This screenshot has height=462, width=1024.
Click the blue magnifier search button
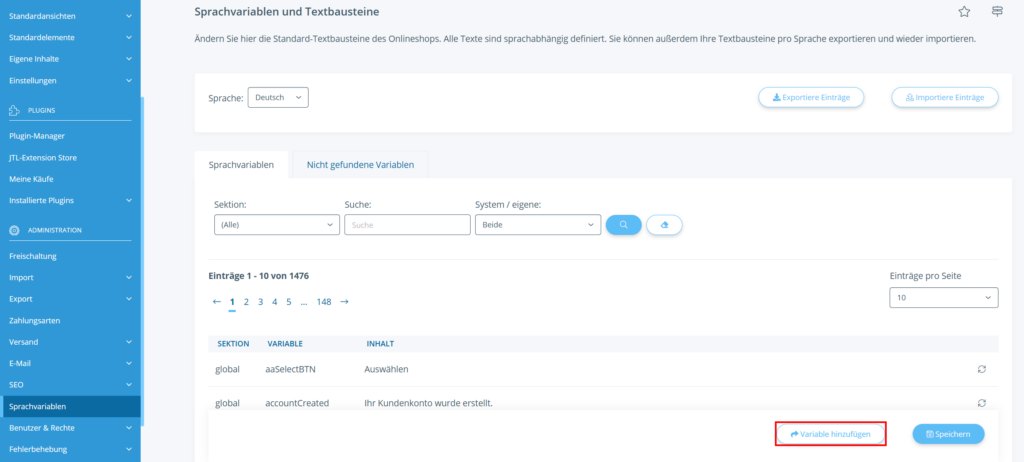[623, 225]
